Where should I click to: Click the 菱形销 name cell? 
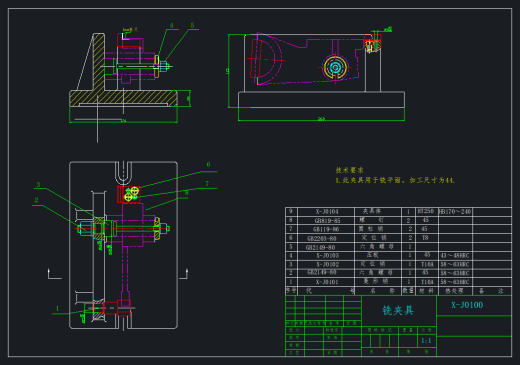coord(376,281)
